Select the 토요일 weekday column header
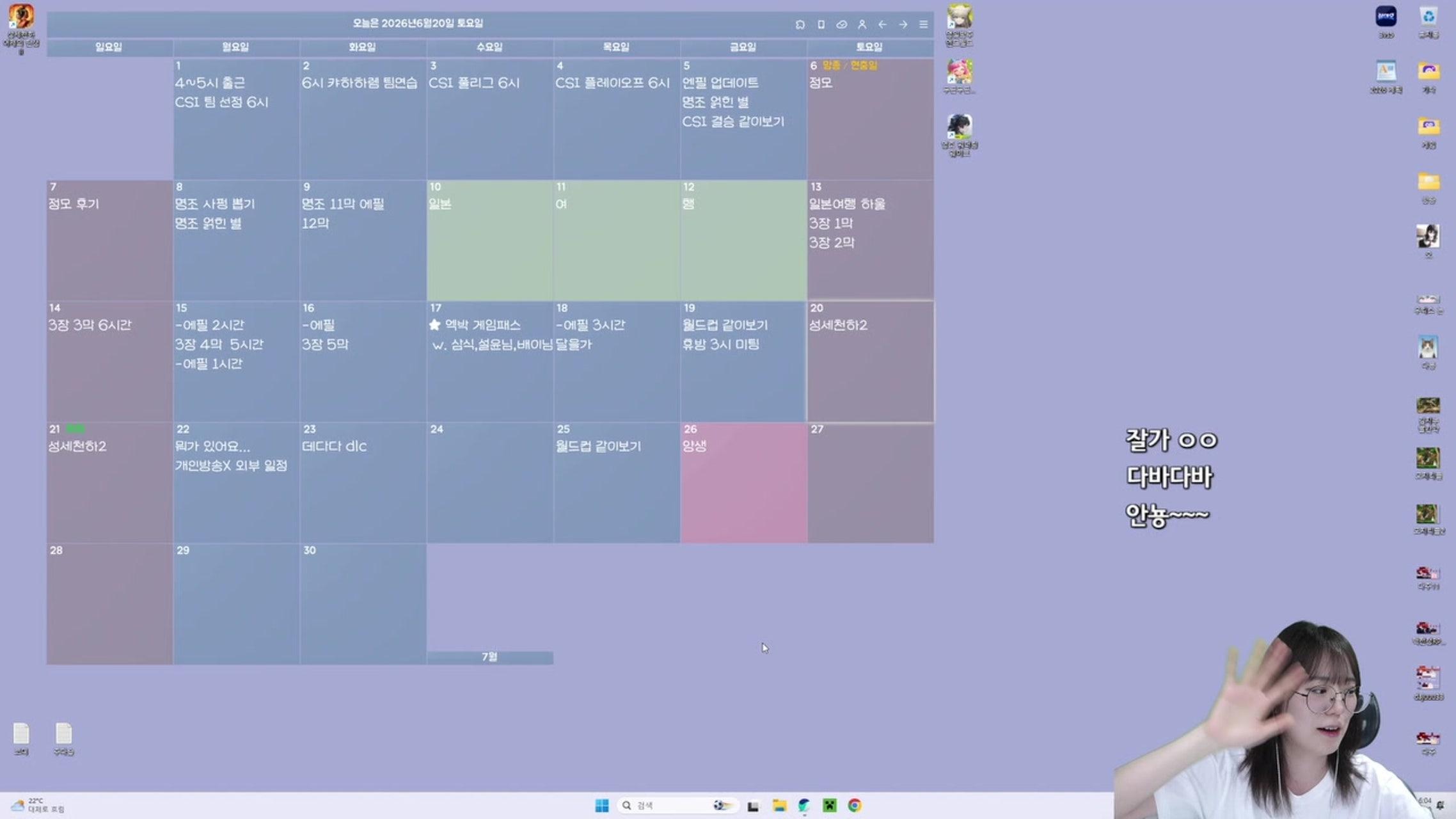Image resolution: width=1456 pixels, height=819 pixels. (869, 47)
